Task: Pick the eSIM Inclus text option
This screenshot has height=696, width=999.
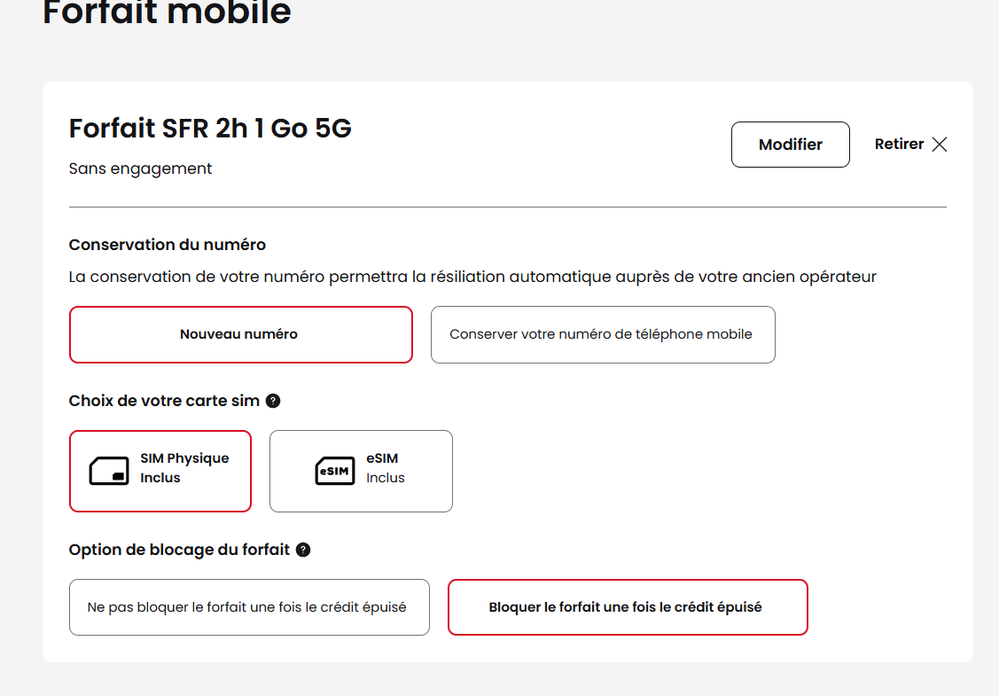Action: [x=385, y=468]
